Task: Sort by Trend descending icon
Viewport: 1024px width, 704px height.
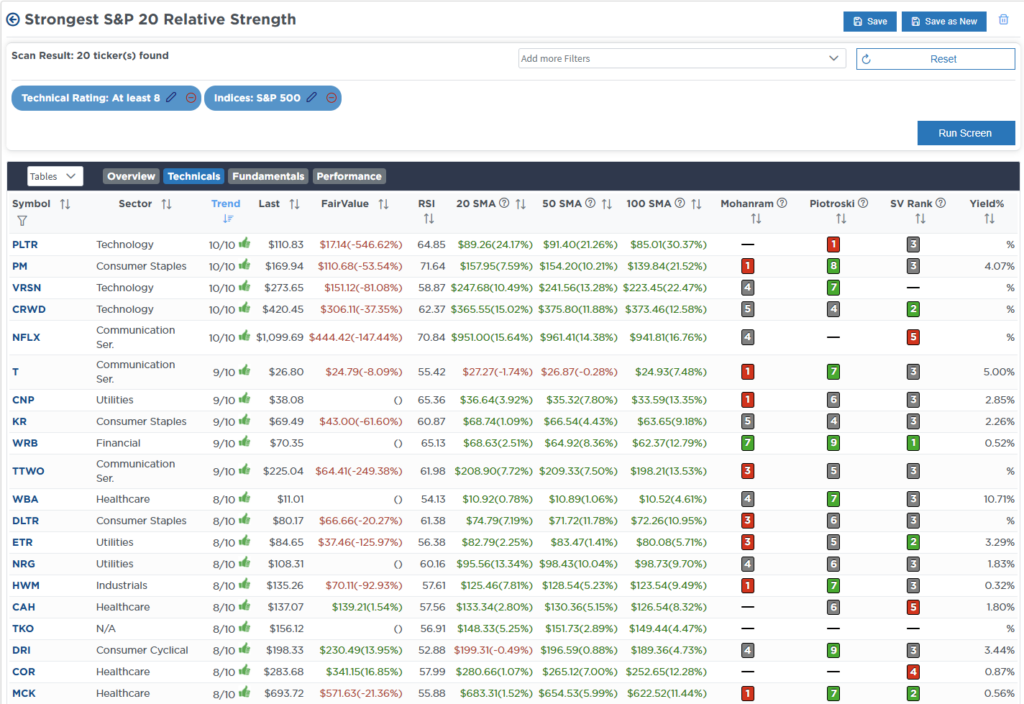Action: [x=227, y=219]
